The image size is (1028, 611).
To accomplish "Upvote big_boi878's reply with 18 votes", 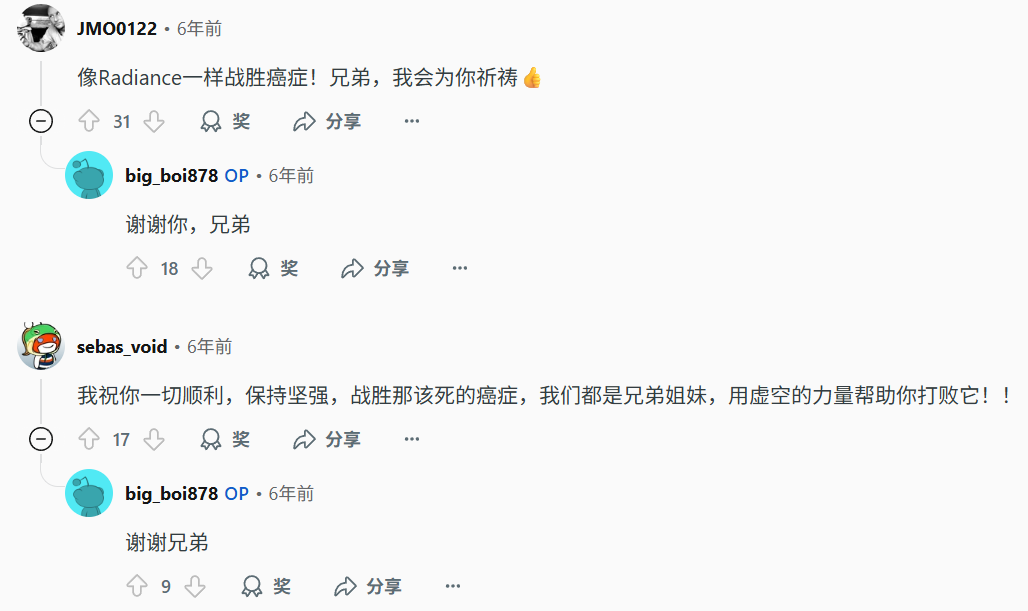I will coord(136,268).
